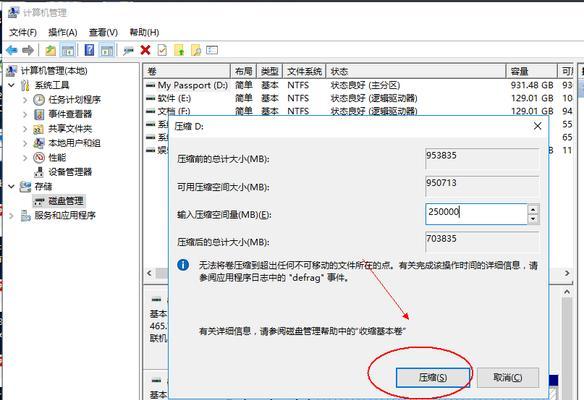Screen dimensions: 584x400
Task: Click the shrink space amount input field
Action: pos(476,214)
